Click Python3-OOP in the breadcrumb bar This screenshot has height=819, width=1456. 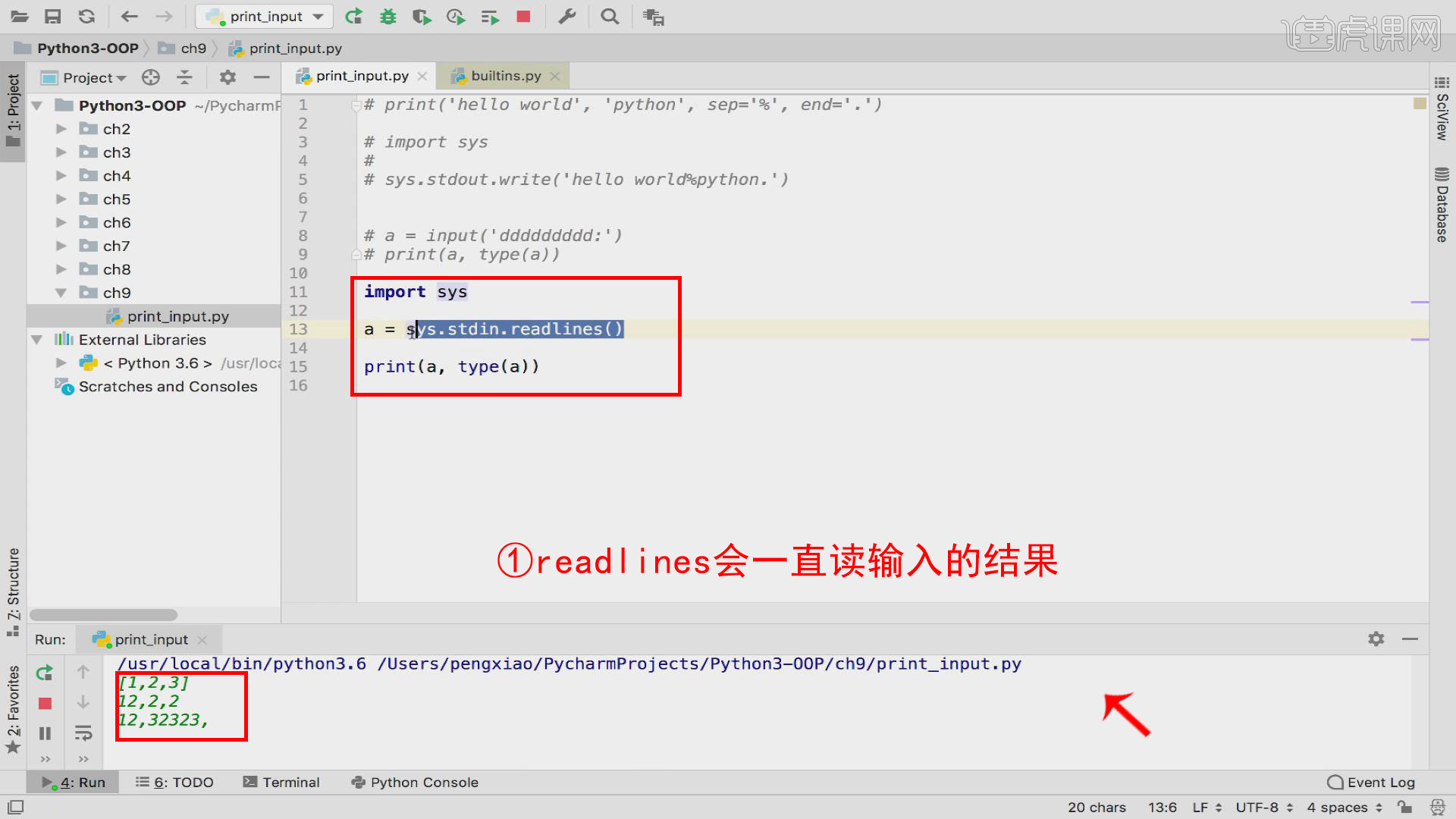[88, 48]
